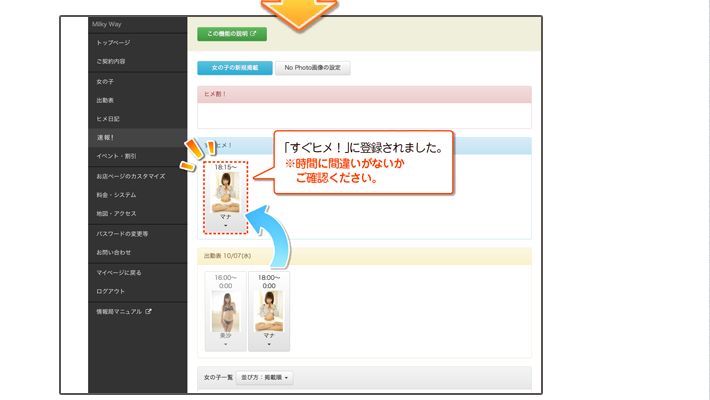Open お店ページのカスタマイズ sidebar item

131,176
